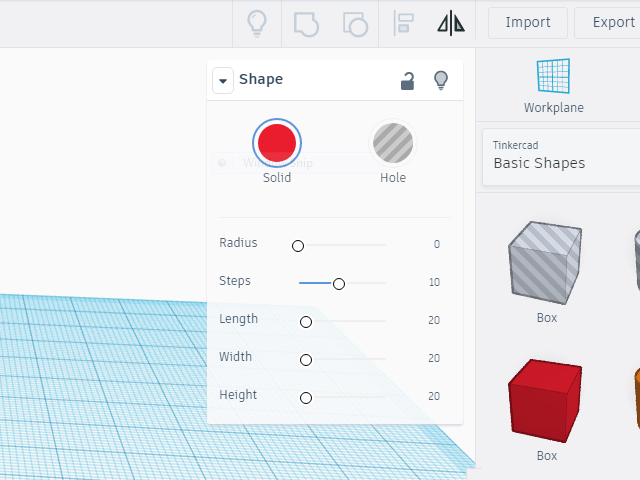Open the Align tool

point(404,24)
